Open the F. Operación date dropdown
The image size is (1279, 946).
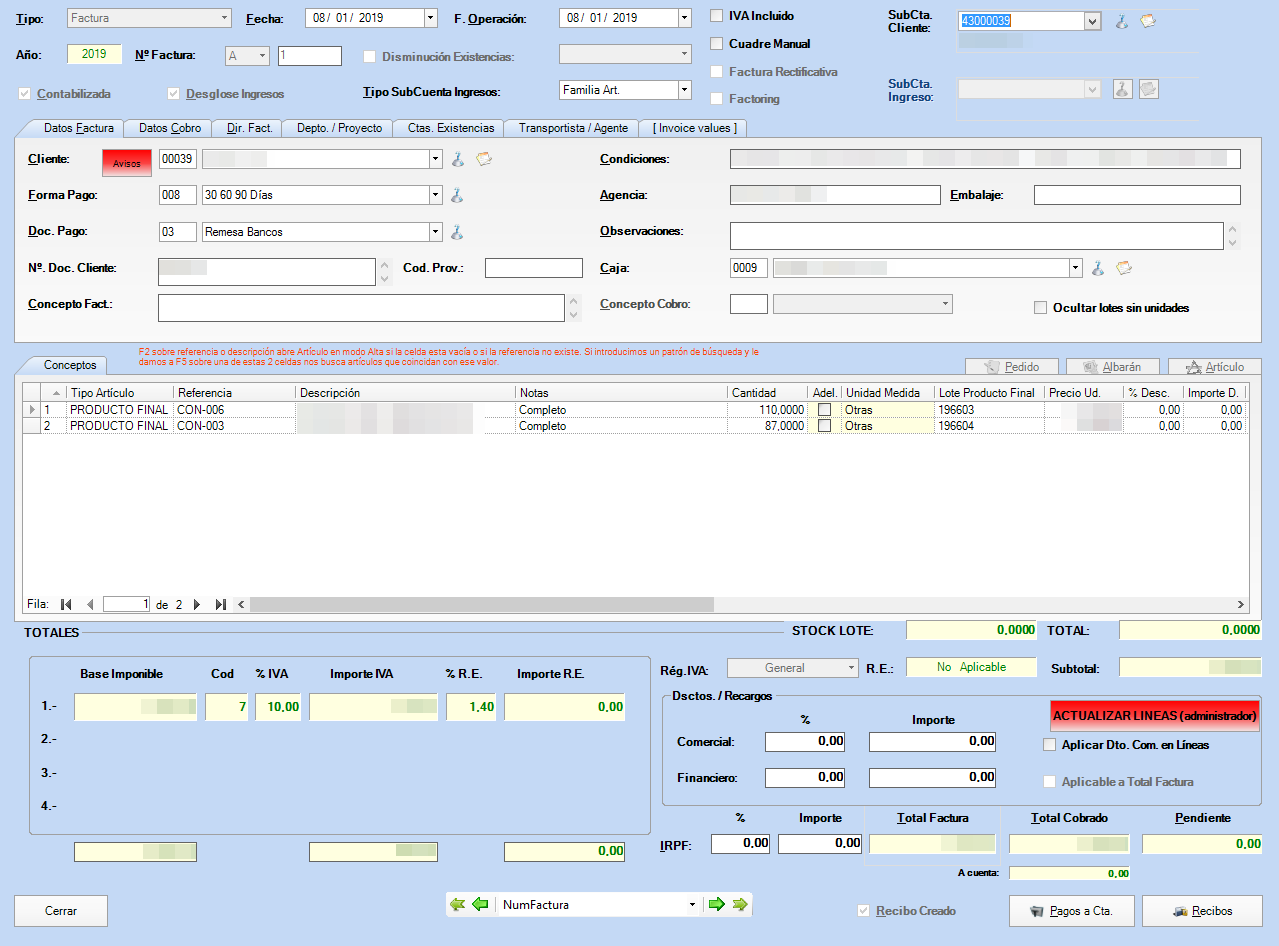point(685,18)
